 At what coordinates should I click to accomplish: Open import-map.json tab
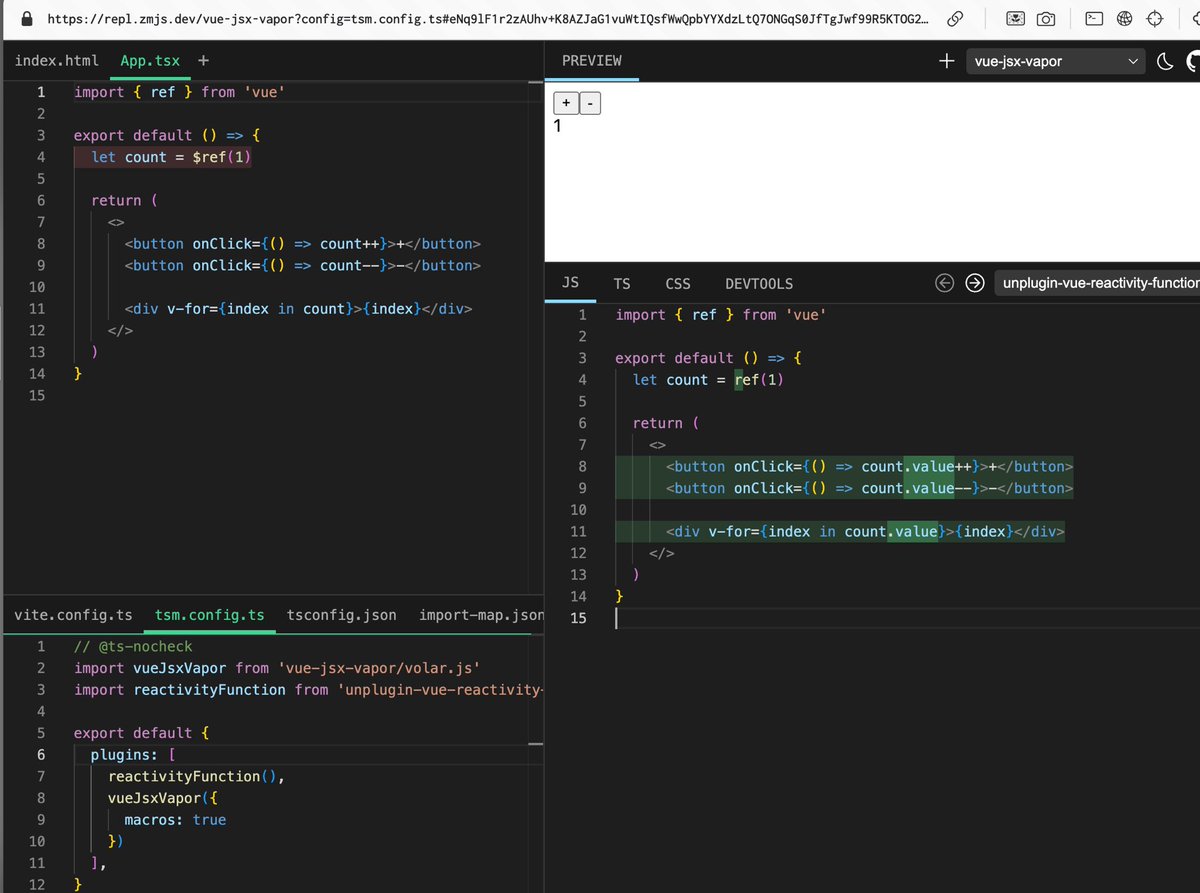tap(482, 614)
